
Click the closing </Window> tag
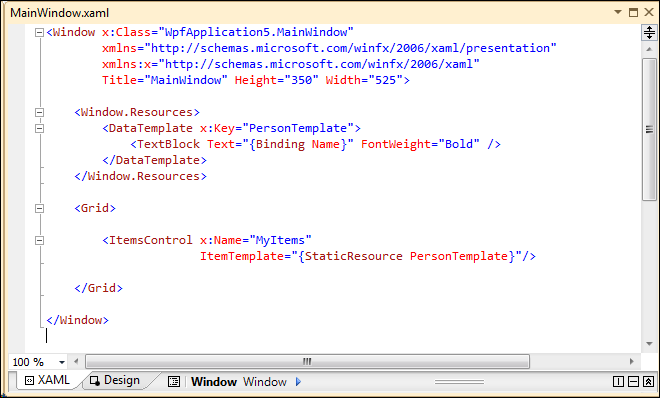tap(77, 320)
